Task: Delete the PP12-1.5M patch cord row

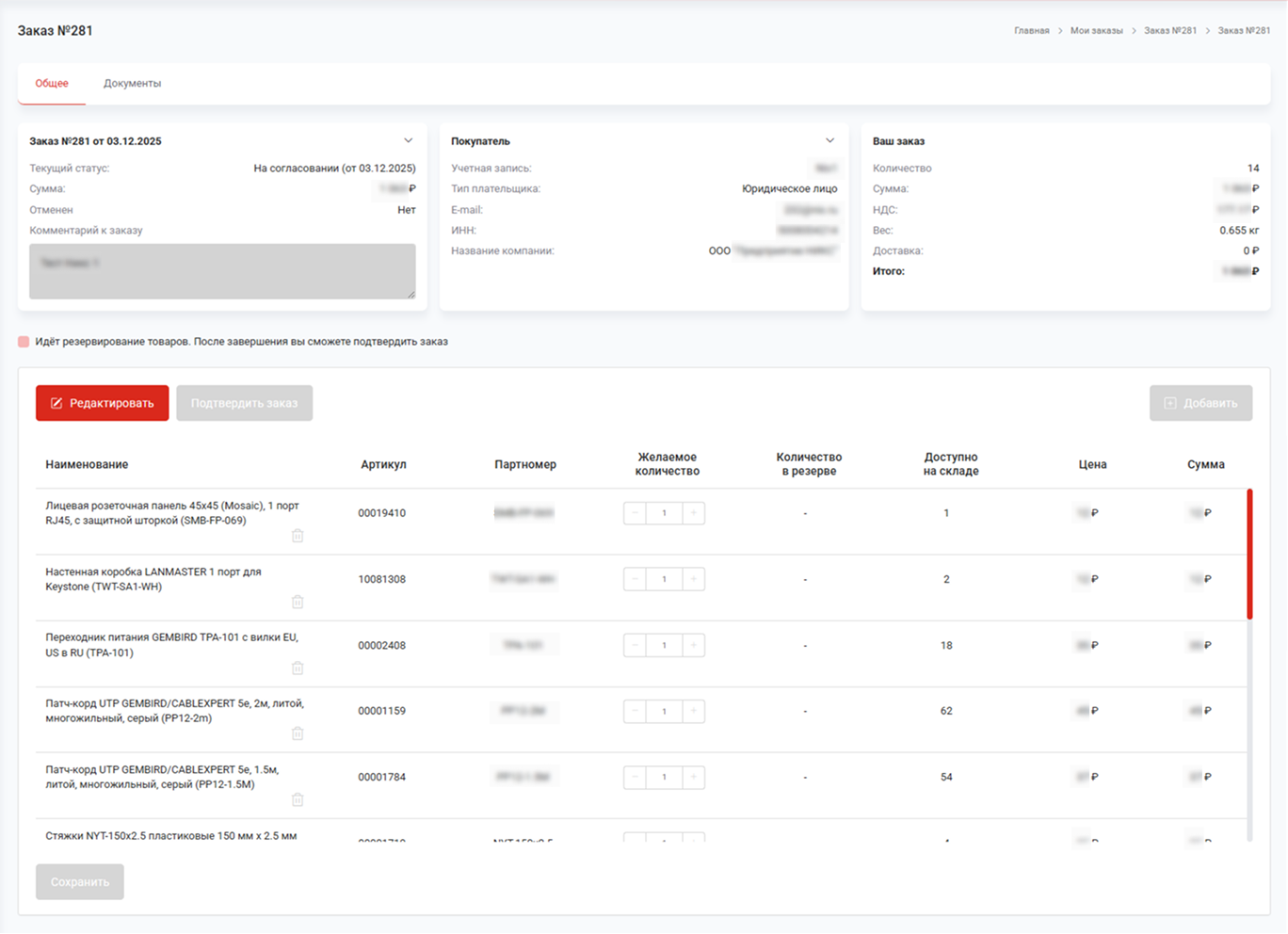Action: click(298, 799)
